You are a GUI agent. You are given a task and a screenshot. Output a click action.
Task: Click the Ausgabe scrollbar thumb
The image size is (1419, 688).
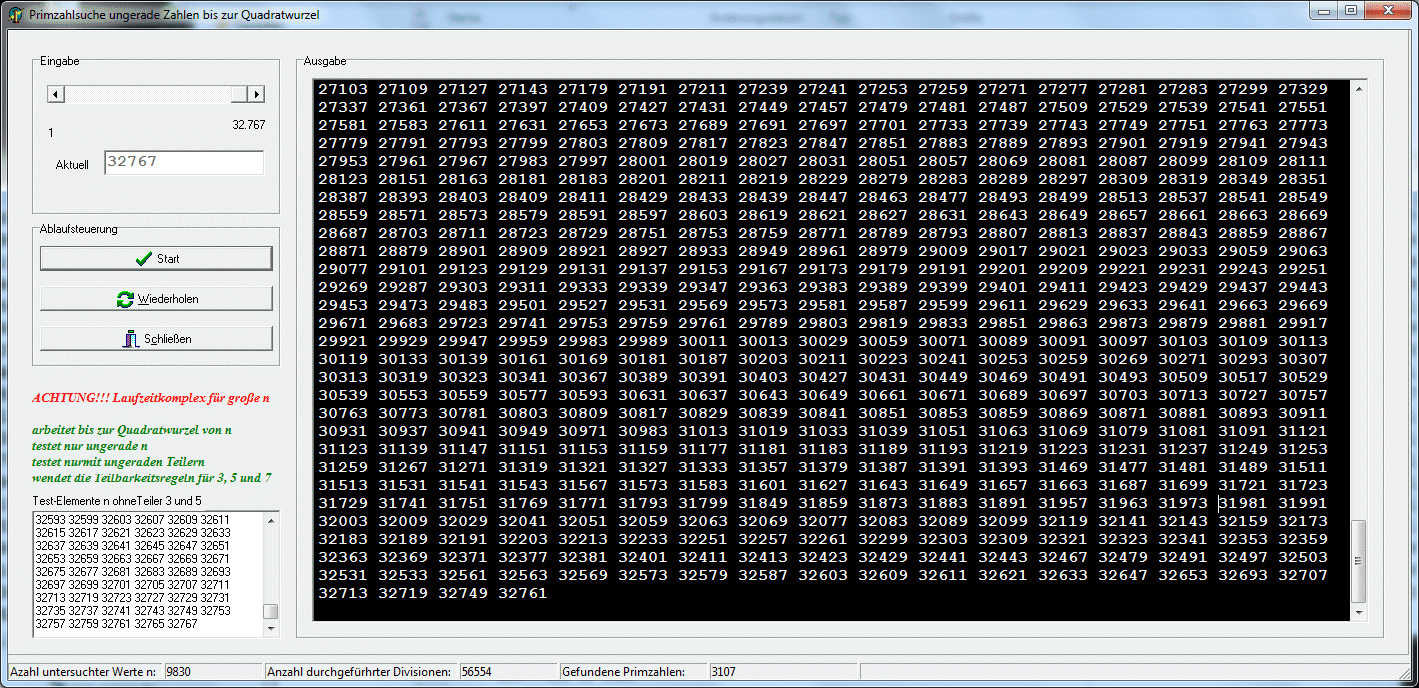[x=1357, y=560]
